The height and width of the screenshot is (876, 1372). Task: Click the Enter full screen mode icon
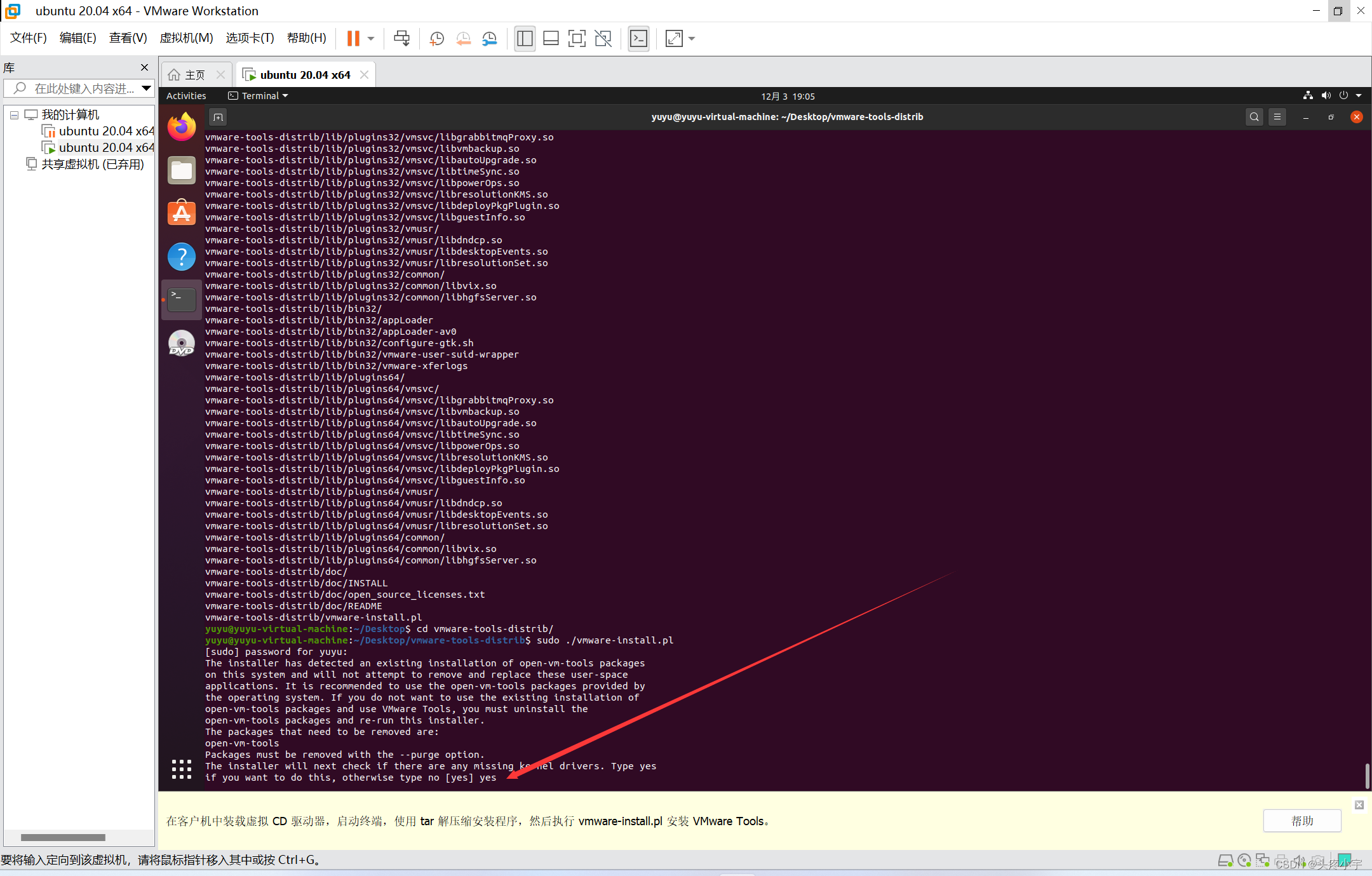pyautogui.click(x=576, y=39)
